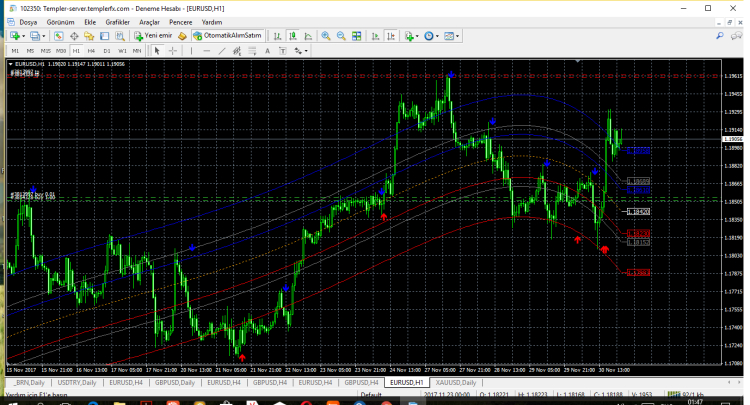
Task: Select the Fibonacci retracement tool
Action: [x=252, y=51]
